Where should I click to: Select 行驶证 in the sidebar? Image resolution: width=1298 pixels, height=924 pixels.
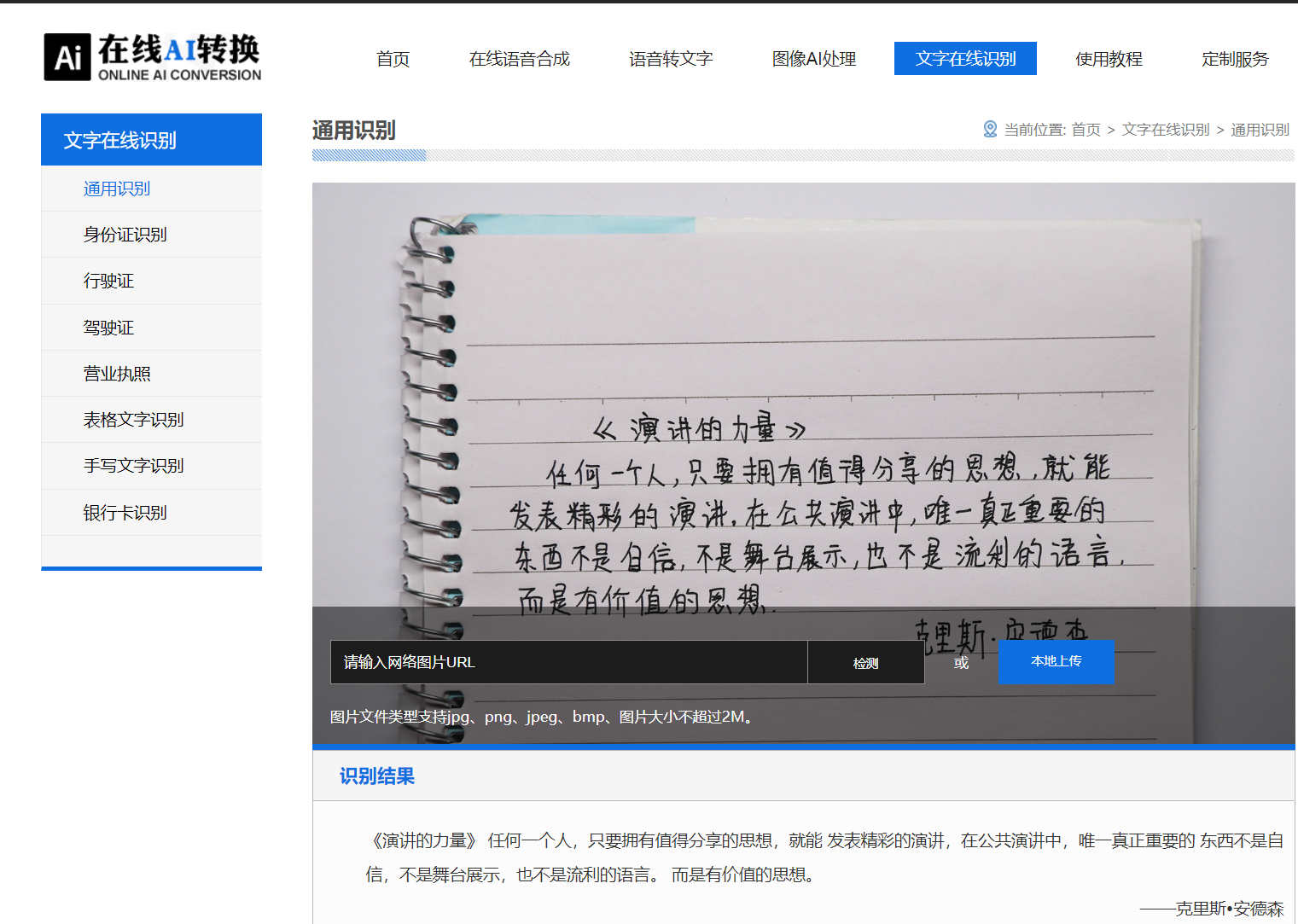point(151,281)
